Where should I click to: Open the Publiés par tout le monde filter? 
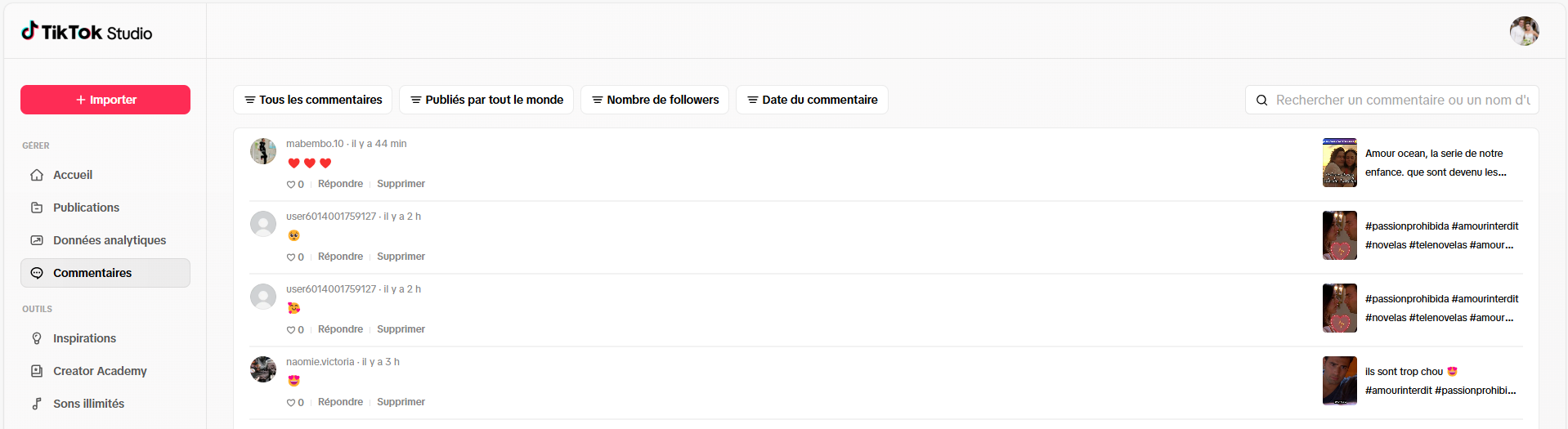[x=486, y=100]
